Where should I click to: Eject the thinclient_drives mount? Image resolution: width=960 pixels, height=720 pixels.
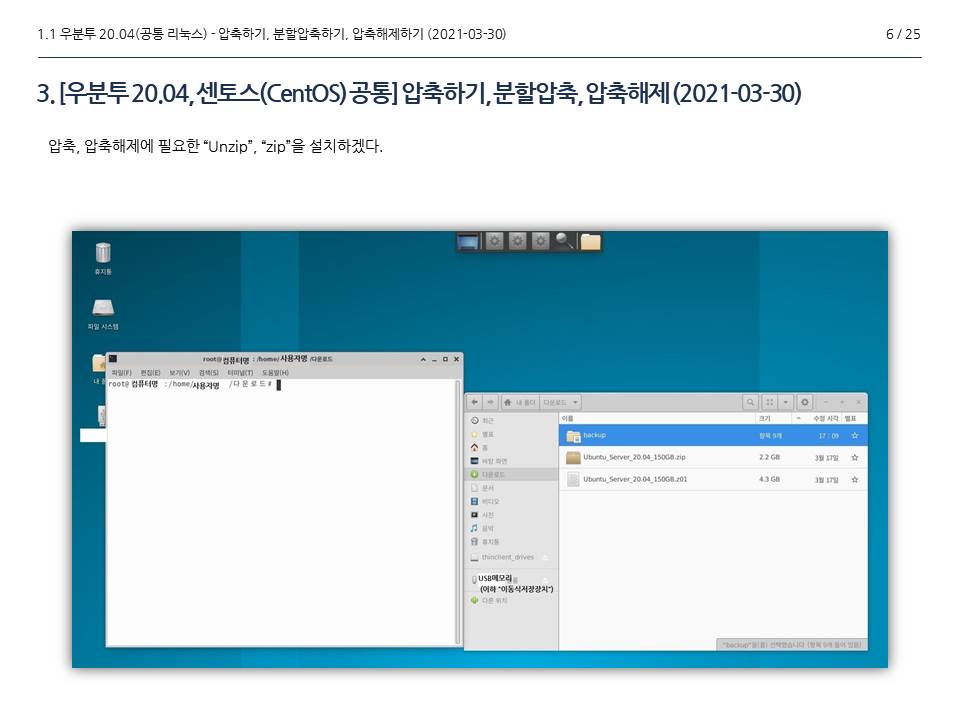pos(546,557)
